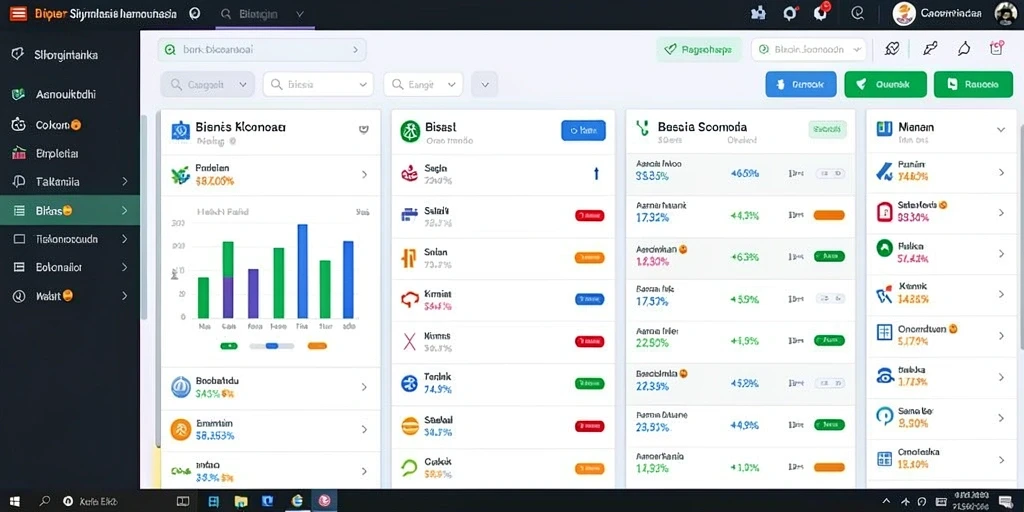Click the green Ragochape button
Image resolution: width=1024 pixels, height=512 pixels.
click(x=699, y=49)
